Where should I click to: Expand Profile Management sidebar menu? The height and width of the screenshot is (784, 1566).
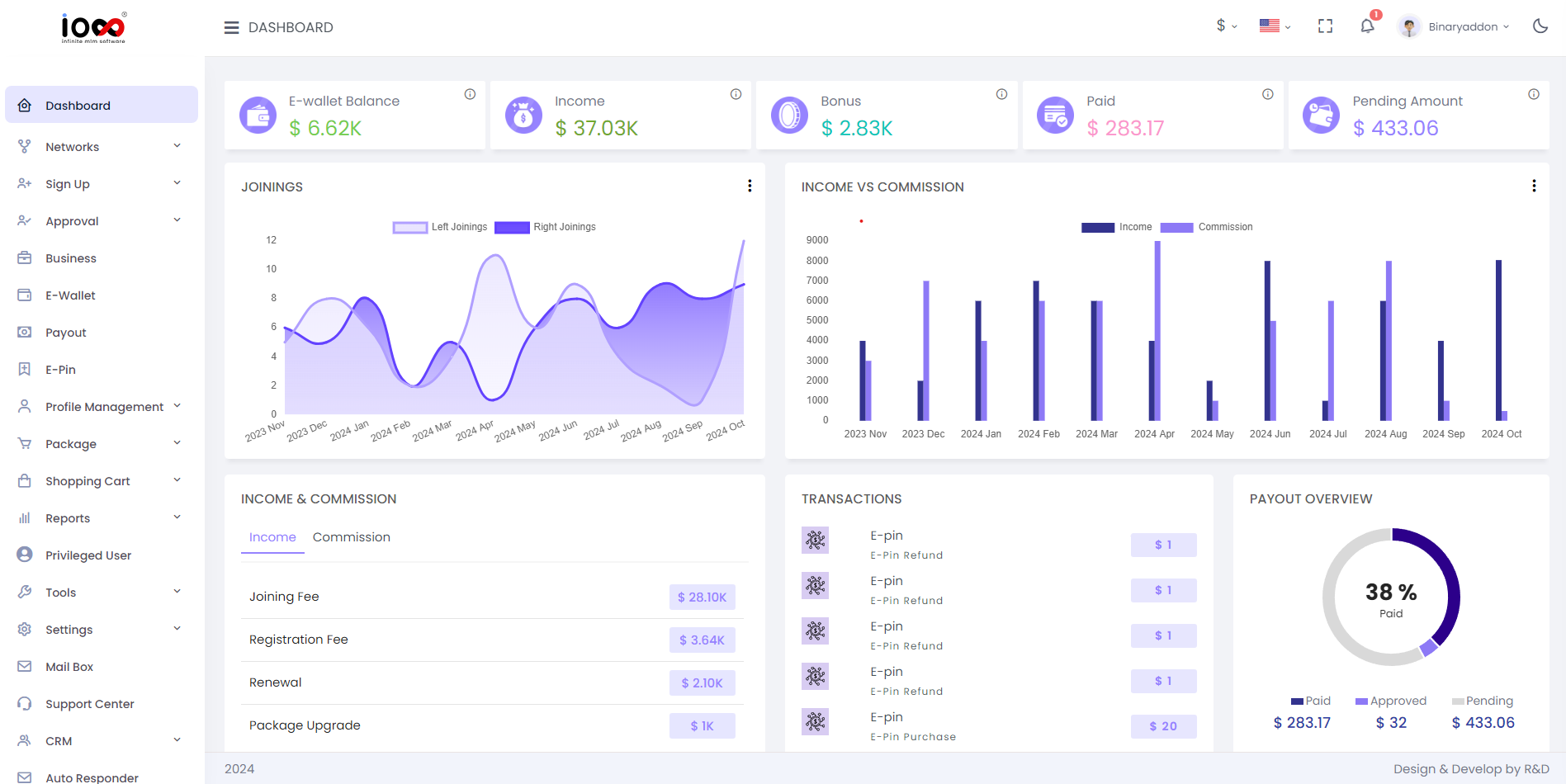[x=102, y=406]
